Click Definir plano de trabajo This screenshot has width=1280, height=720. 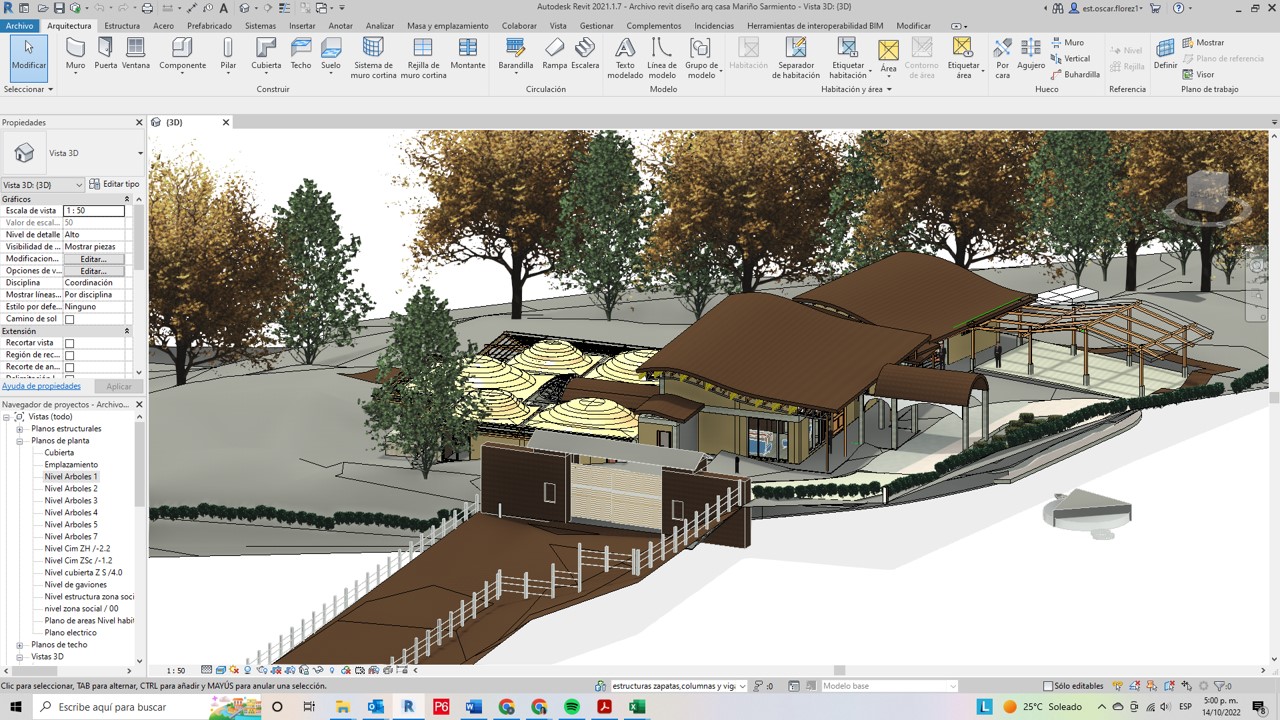[x=1165, y=53]
